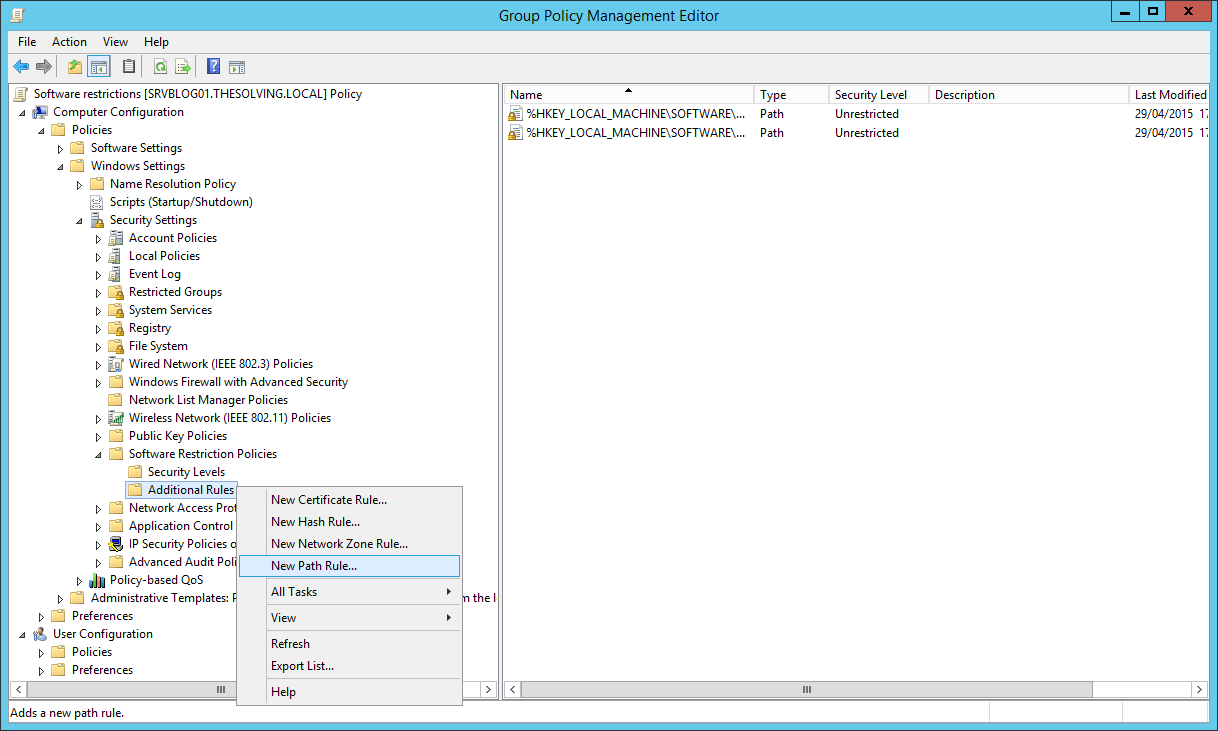The width and height of the screenshot is (1218, 731).
Task: Open the Action menu in the menu bar
Action: (69, 42)
